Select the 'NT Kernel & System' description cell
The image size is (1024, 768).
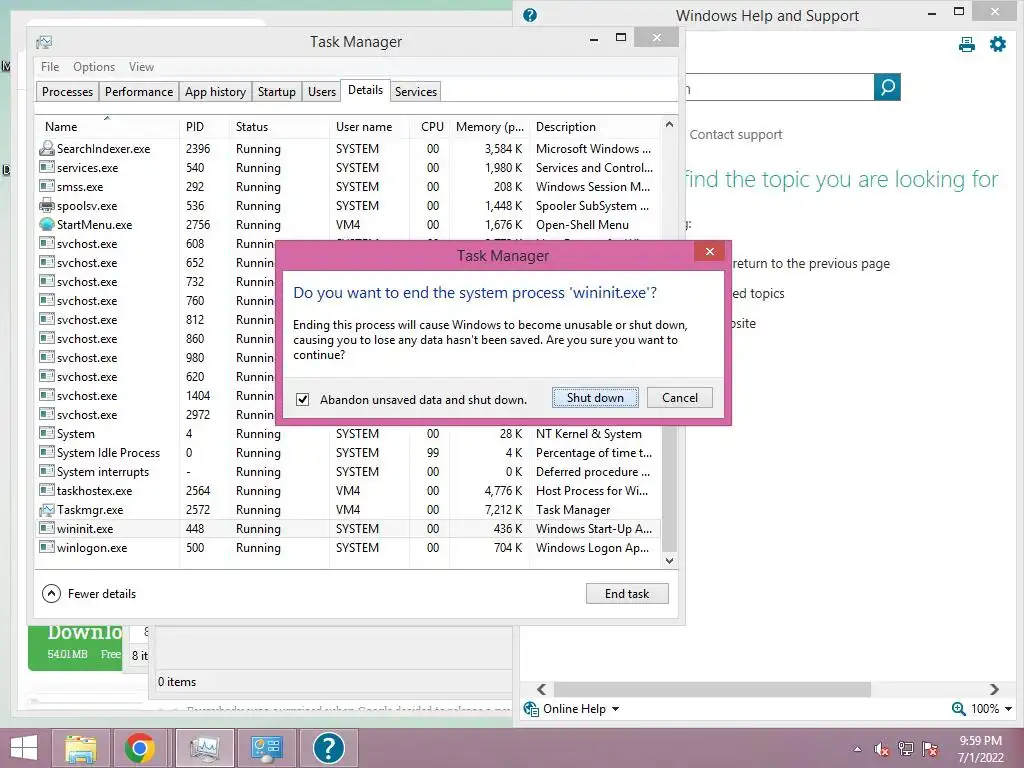588,434
